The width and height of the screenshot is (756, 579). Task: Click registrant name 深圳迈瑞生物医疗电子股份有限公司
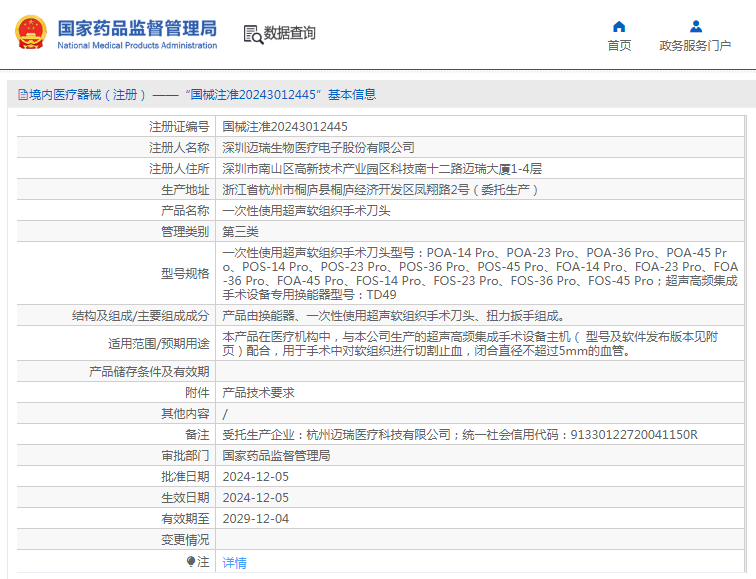click(x=318, y=148)
